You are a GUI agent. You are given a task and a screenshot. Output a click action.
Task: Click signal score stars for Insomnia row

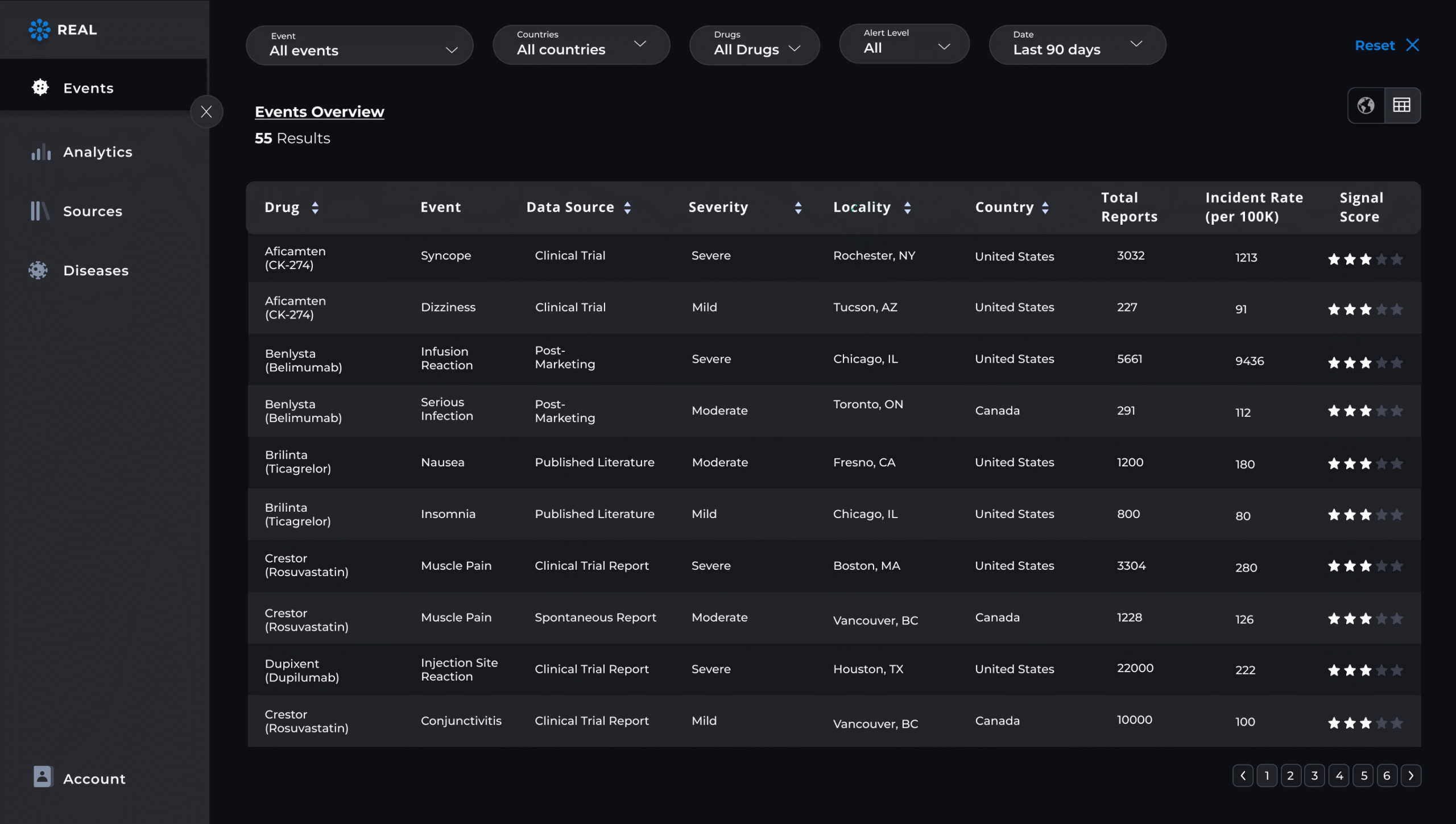1365,515
